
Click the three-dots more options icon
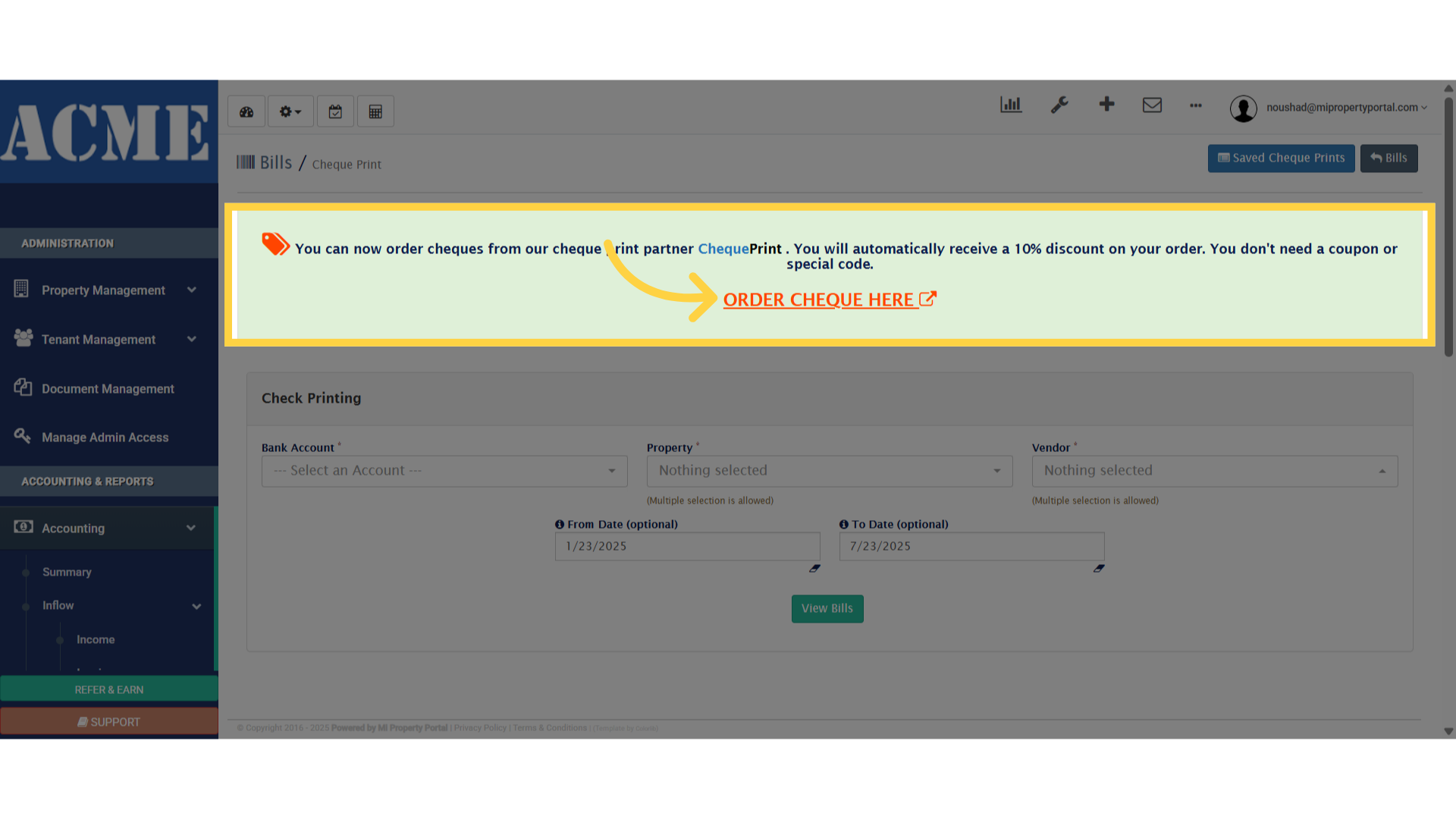point(1196,105)
